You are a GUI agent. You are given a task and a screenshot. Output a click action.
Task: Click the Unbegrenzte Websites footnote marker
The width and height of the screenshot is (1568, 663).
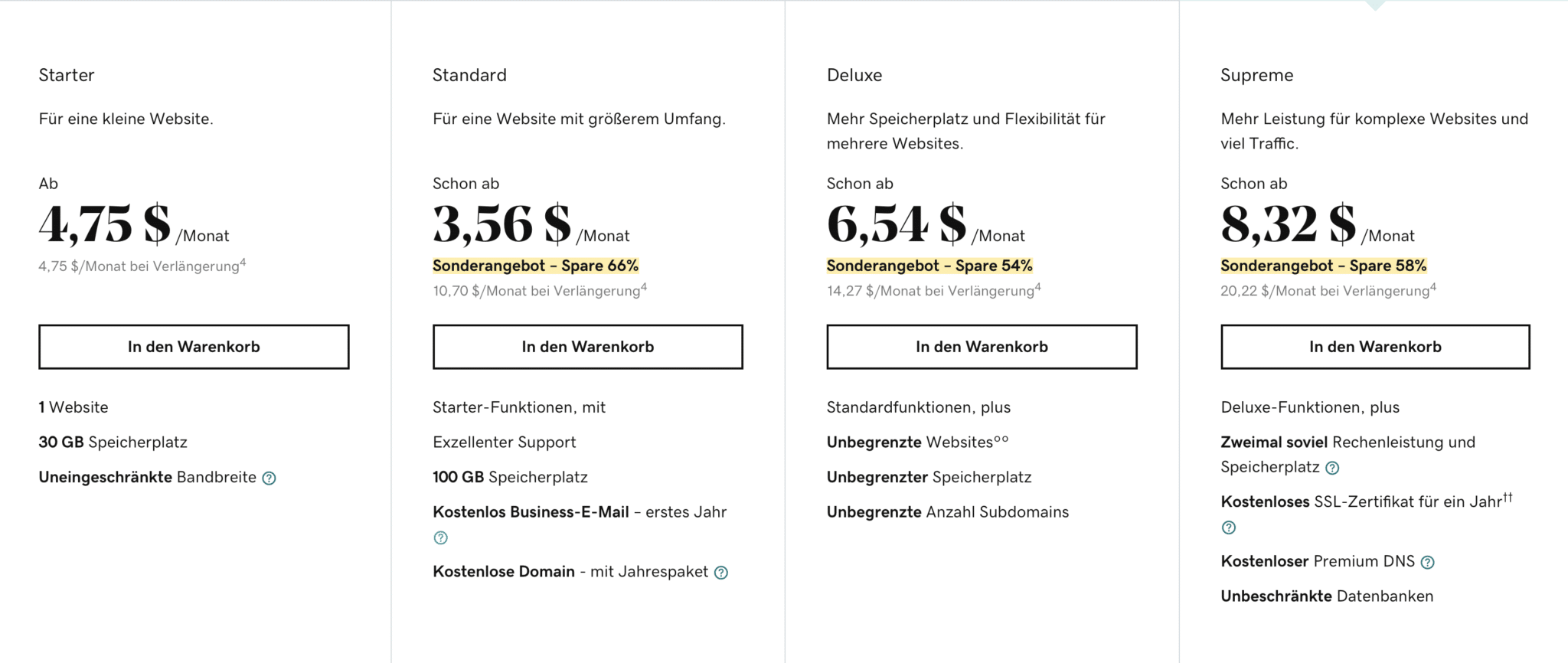(1001, 439)
